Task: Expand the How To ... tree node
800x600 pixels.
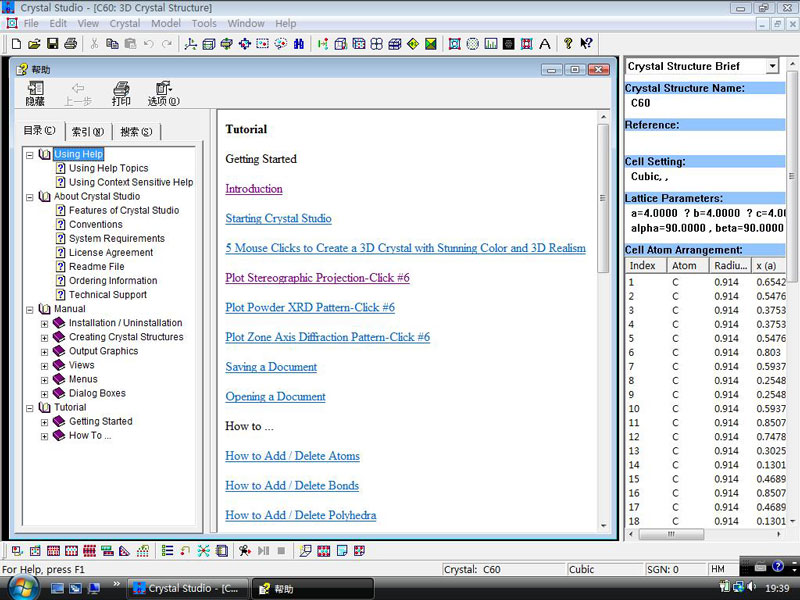Action: pos(44,436)
